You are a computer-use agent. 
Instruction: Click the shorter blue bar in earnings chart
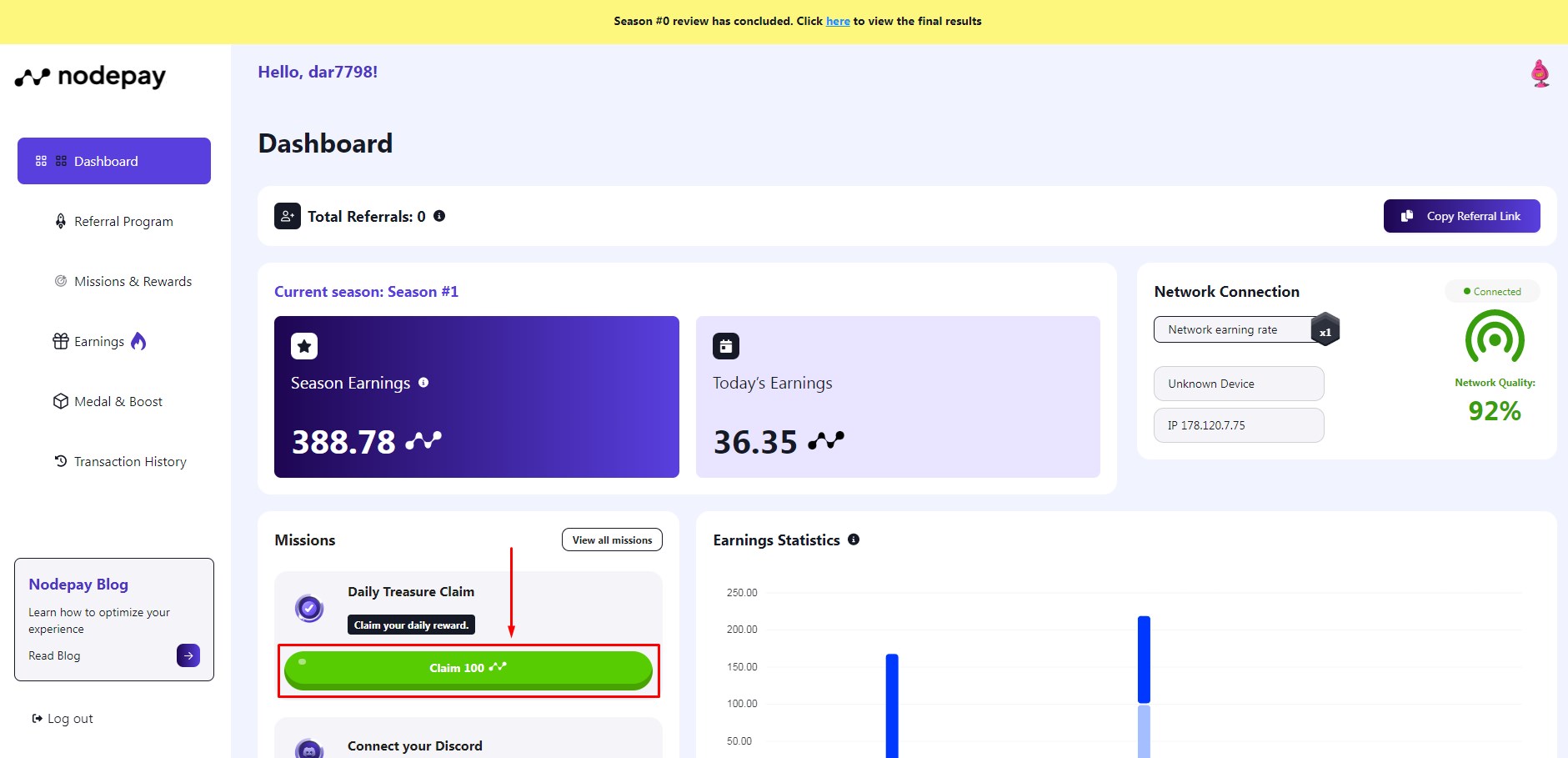[x=892, y=705]
